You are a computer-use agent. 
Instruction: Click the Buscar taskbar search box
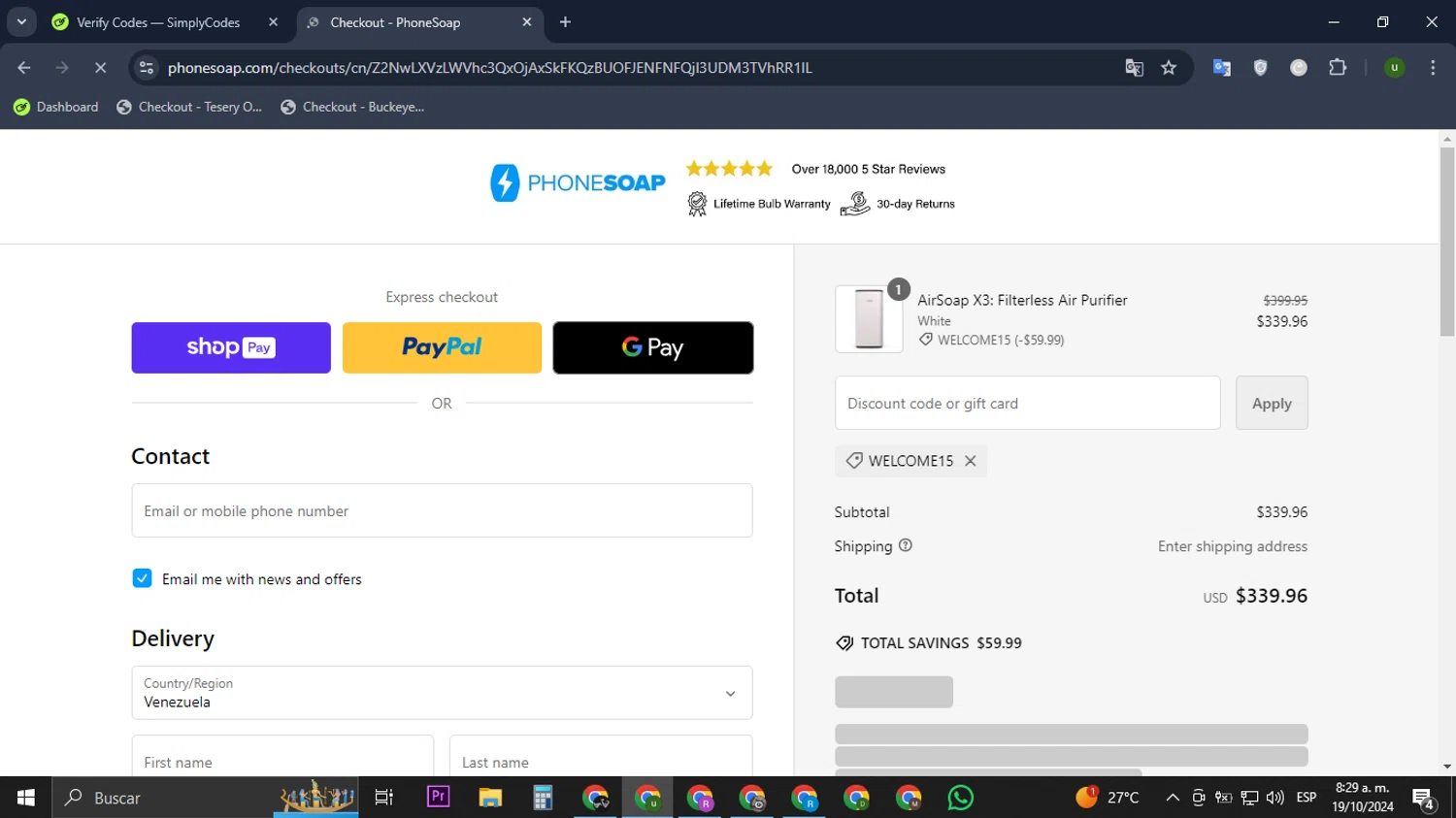(x=204, y=798)
